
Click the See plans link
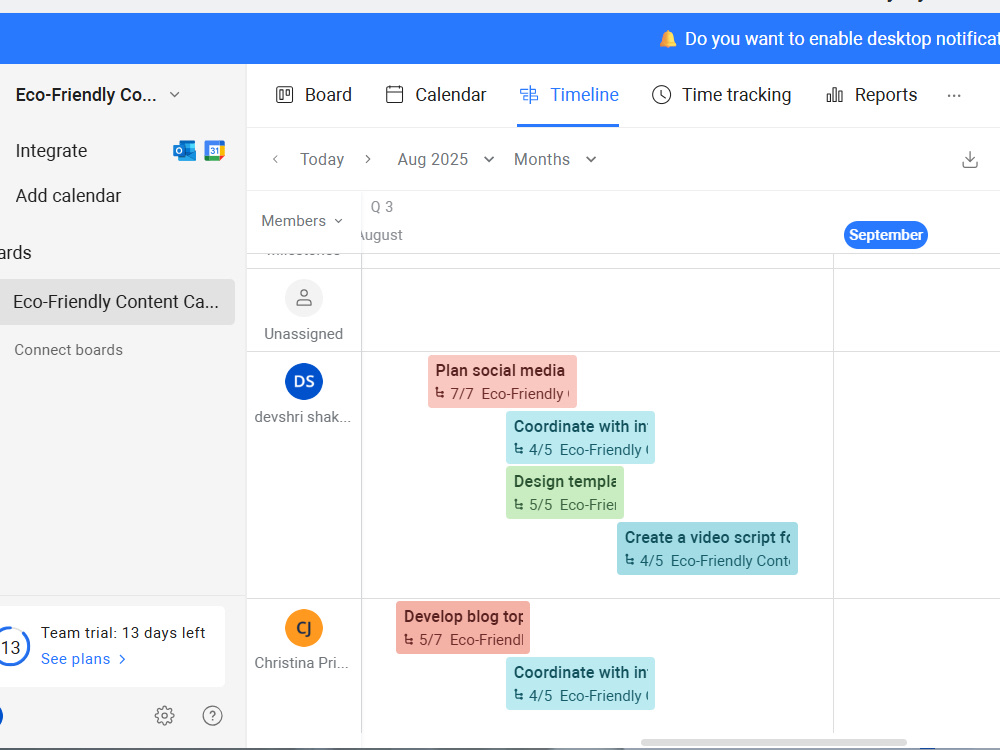coord(84,659)
